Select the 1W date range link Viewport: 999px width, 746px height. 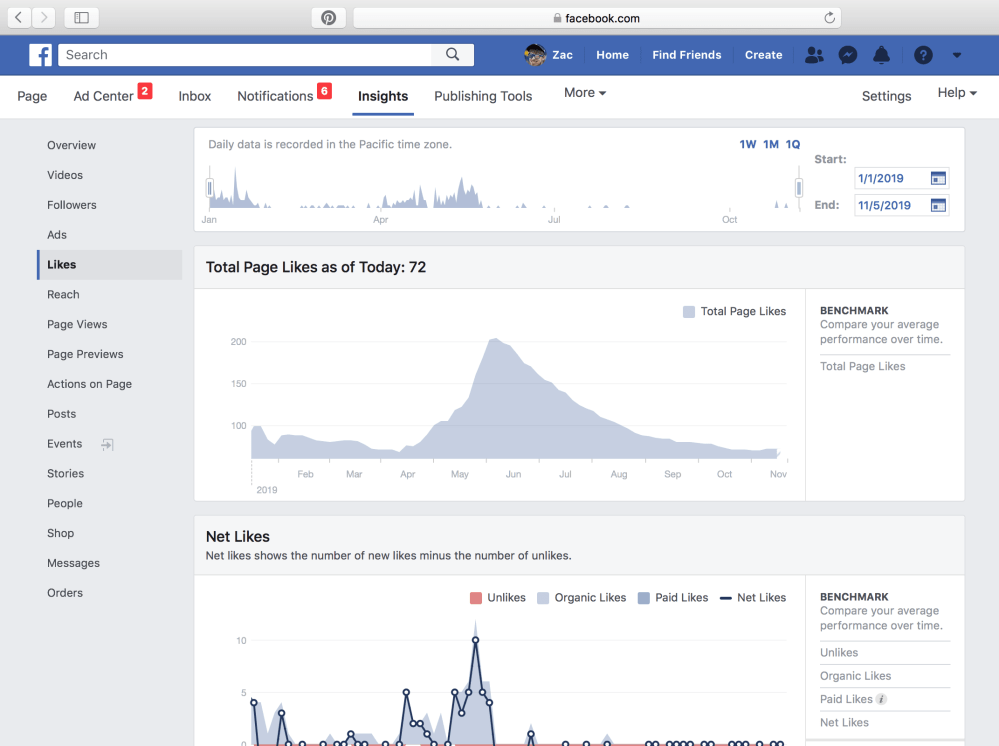(x=747, y=145)
